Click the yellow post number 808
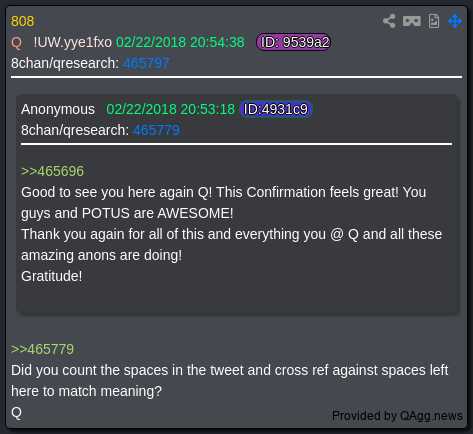This screenshot has width=473, height=434. 23,21
